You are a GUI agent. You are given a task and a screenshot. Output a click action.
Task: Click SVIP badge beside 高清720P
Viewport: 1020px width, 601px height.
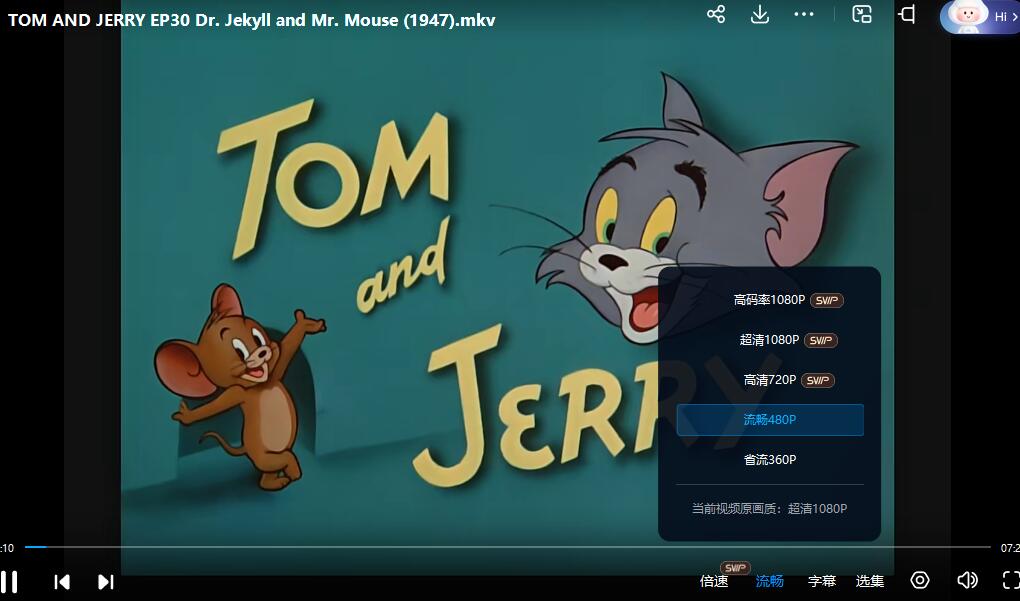tap(818, 381)
